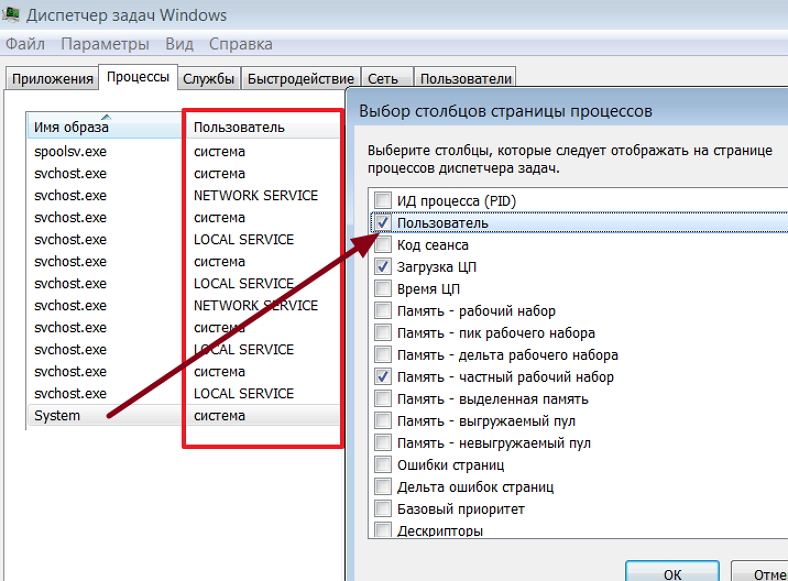Enable the Код сеанса checkbox
The width and height of the screenshot is (788, 581).
(x=383, y=244)
